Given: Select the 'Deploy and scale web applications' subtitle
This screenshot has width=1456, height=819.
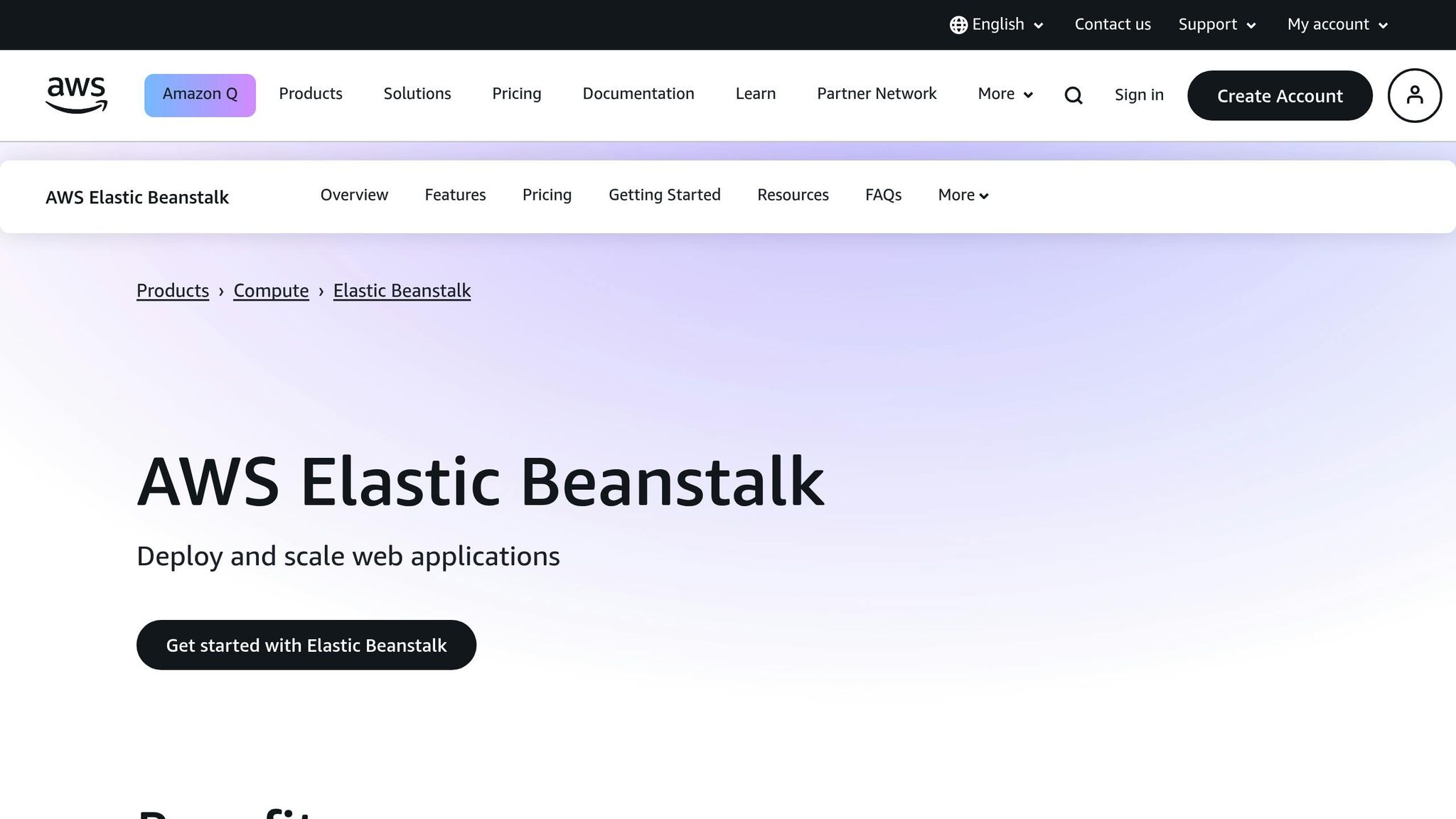Looking at the screenshot, I should click(348, 556).
